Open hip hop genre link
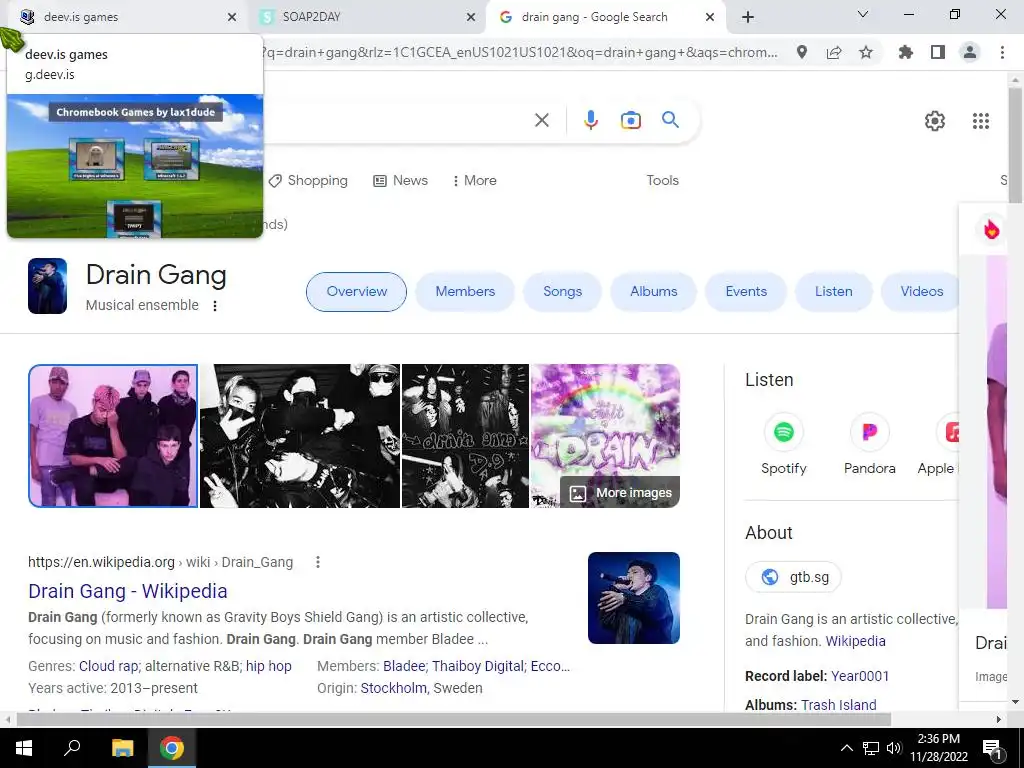1024x768 pixels. point(268,666)
